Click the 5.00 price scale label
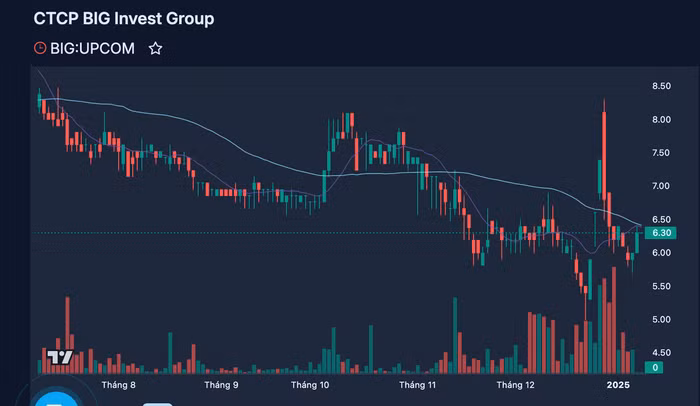 coord(661,320)
